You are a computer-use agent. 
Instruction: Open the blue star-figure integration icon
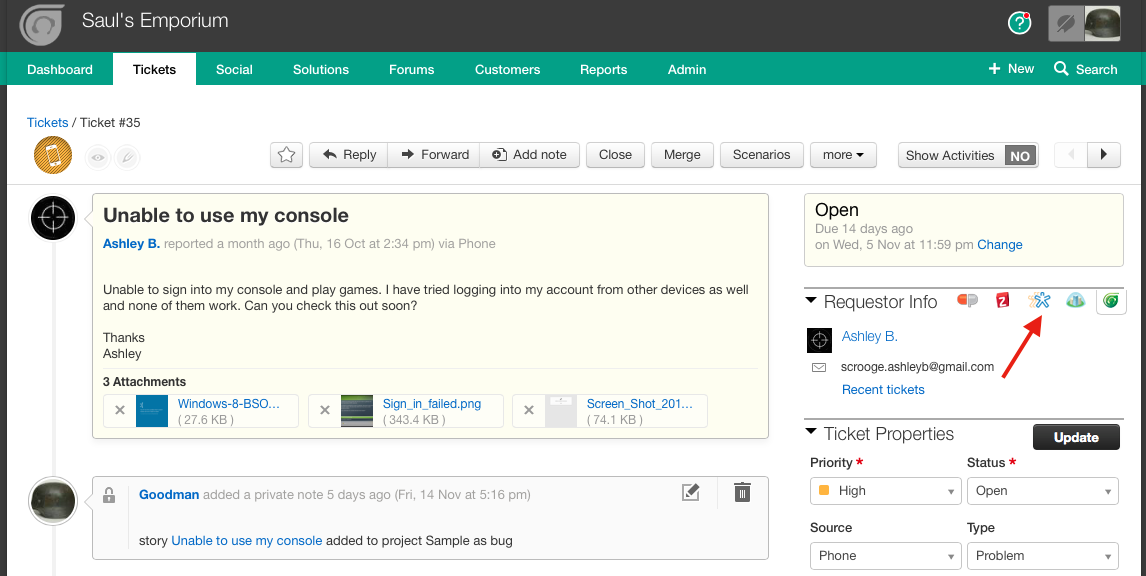tap(1039, 300)
